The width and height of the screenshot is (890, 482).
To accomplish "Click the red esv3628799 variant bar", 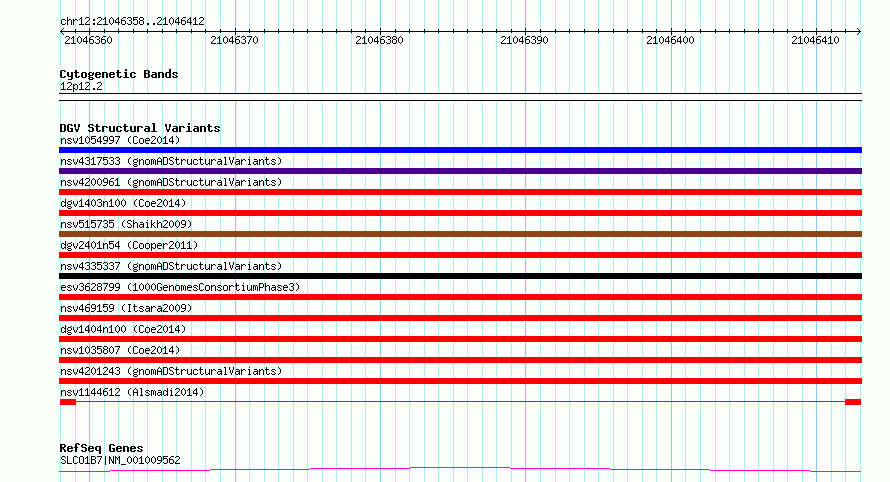I will point(460,297).
